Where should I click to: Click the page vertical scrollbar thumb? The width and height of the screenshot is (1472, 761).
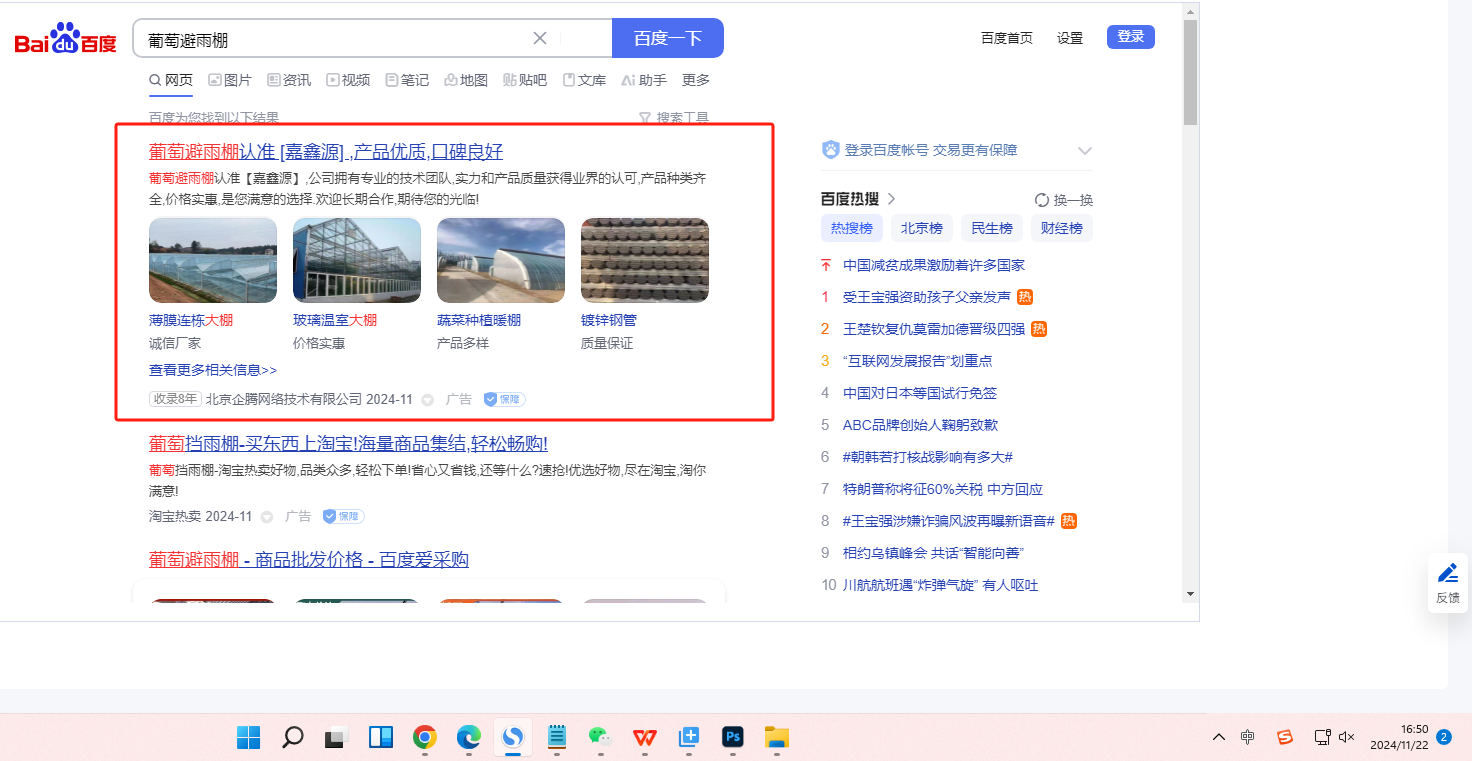click(x=1190, y=72)
